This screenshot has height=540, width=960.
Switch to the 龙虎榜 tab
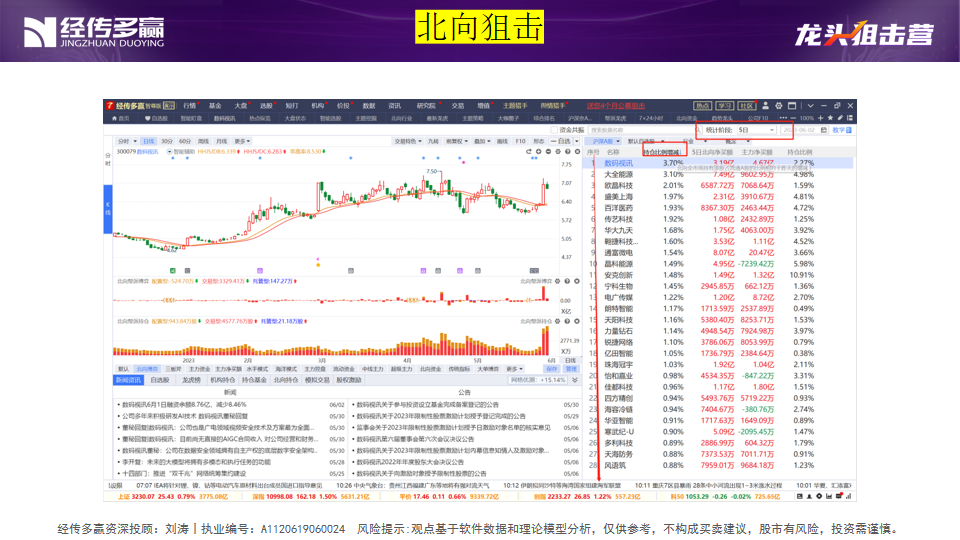coord(191,380)
